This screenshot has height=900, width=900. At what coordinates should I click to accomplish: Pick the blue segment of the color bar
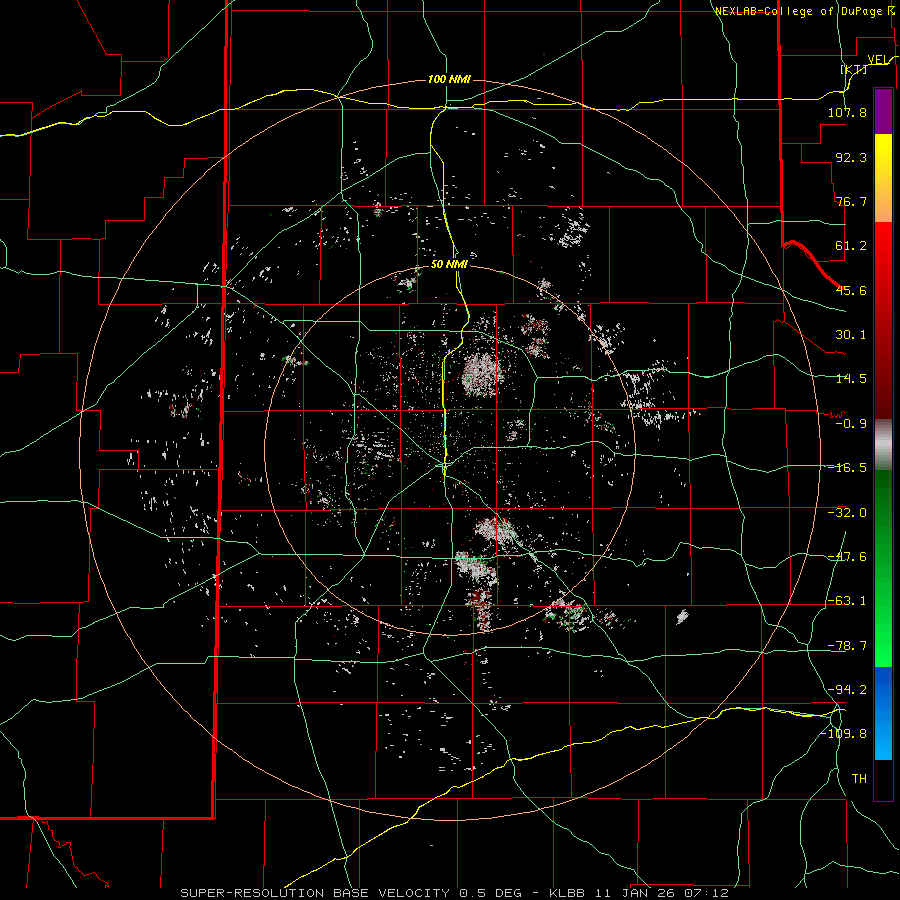[883, 713]
